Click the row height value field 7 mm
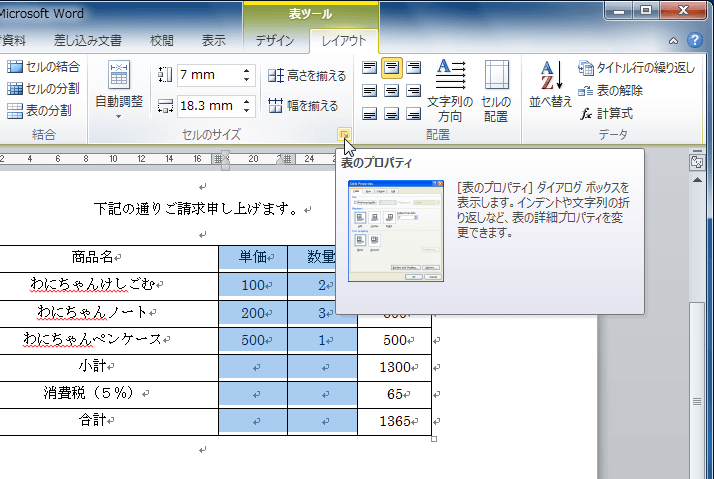714x479 pixels. pyautogui.click(x=209, y=75)
